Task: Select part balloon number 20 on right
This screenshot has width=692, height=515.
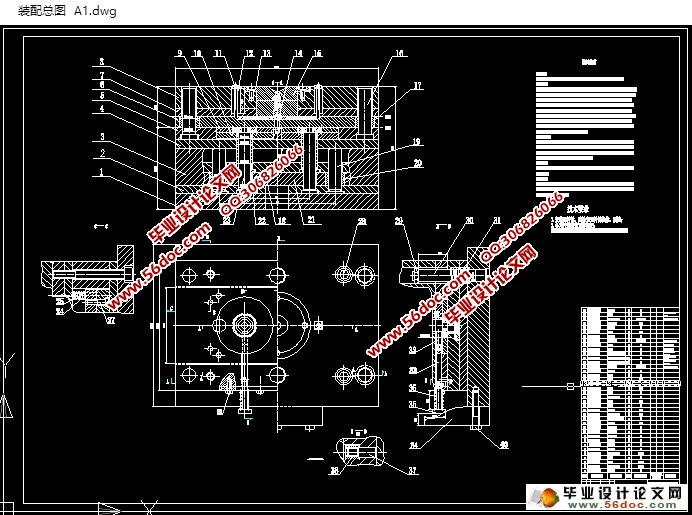Action: pyautogui.click(x=418, y=162)
